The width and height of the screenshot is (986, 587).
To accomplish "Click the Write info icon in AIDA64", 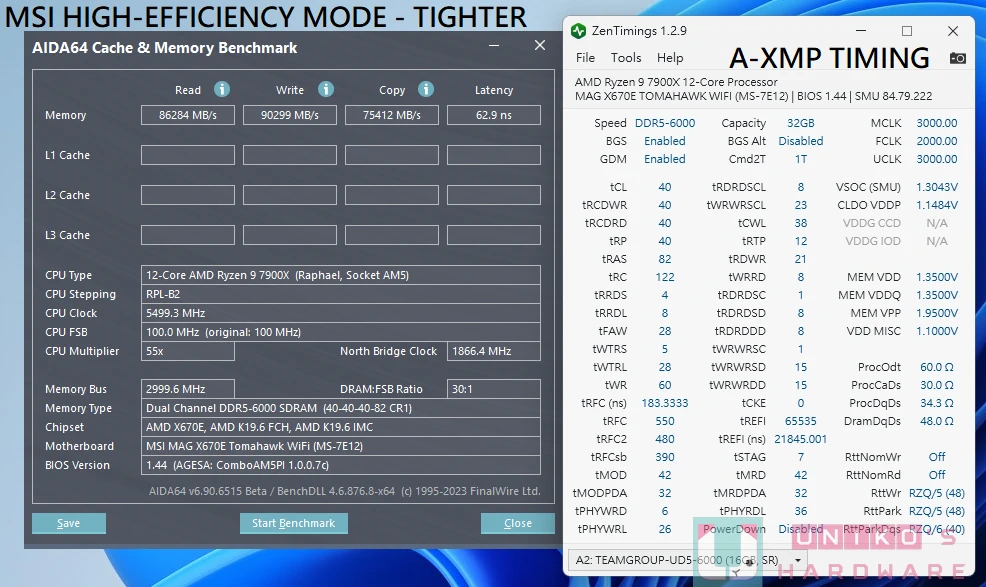I will [325, 89].
